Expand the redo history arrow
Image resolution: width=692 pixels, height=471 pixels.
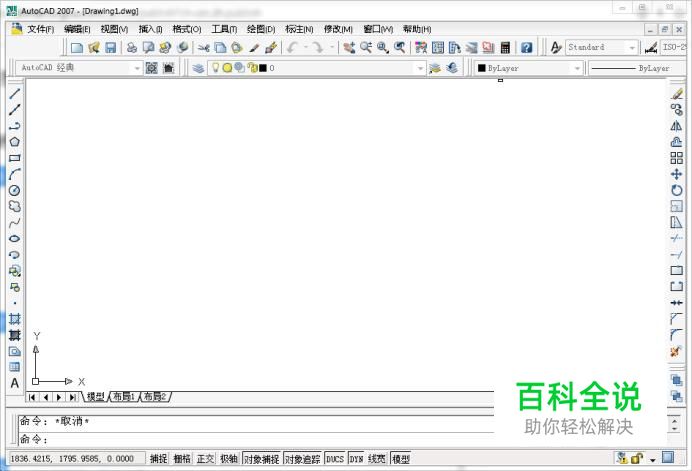click(x=331, y=47)
